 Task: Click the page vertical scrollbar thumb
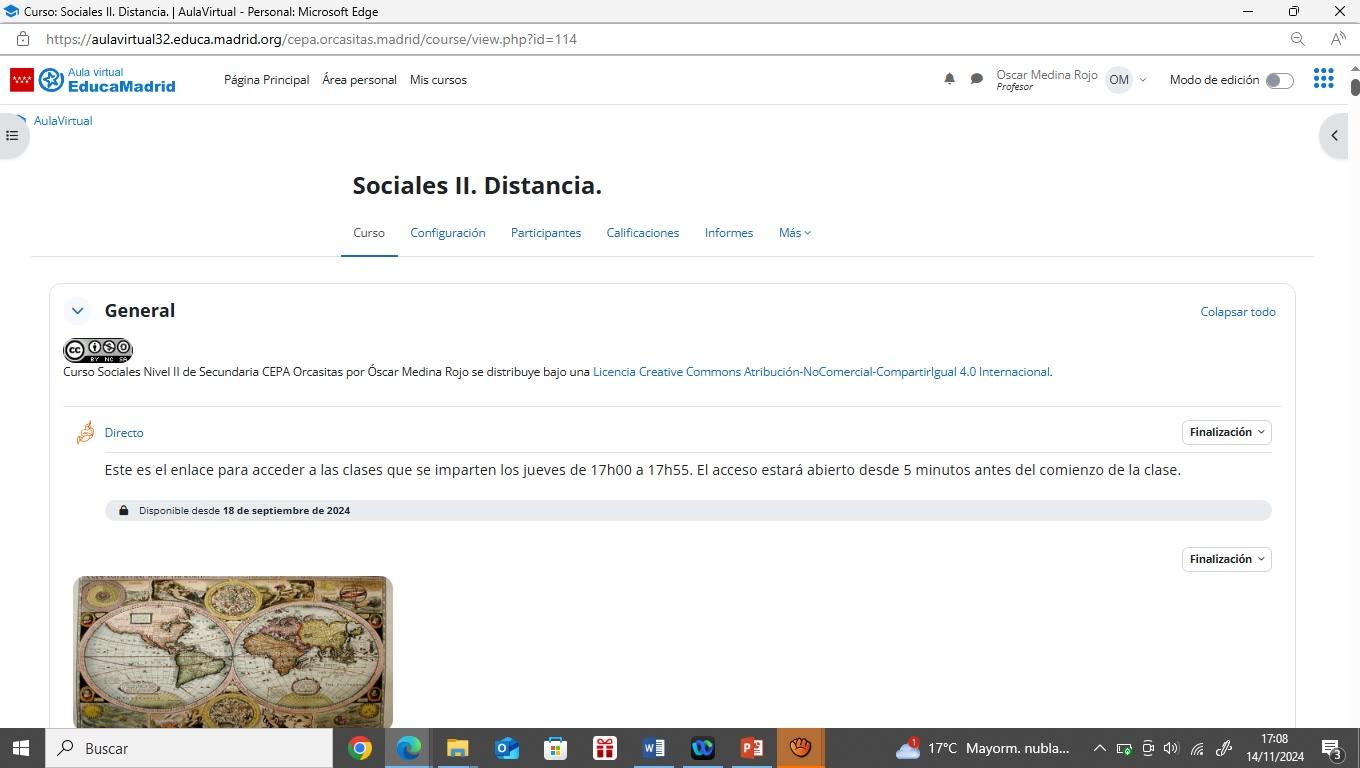(1355, 86)
